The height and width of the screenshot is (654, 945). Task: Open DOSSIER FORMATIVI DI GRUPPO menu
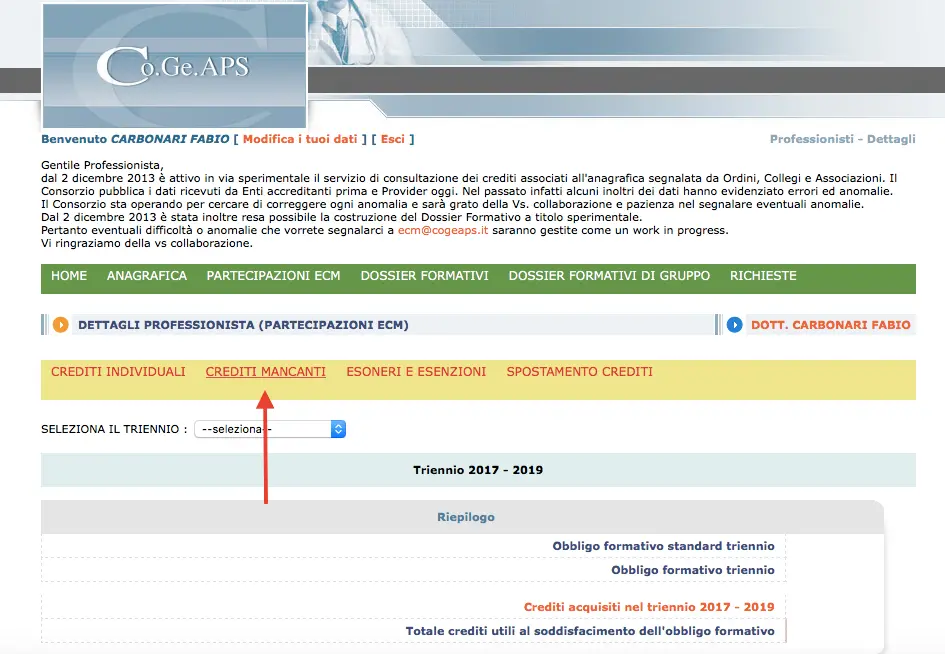[609, 276]
